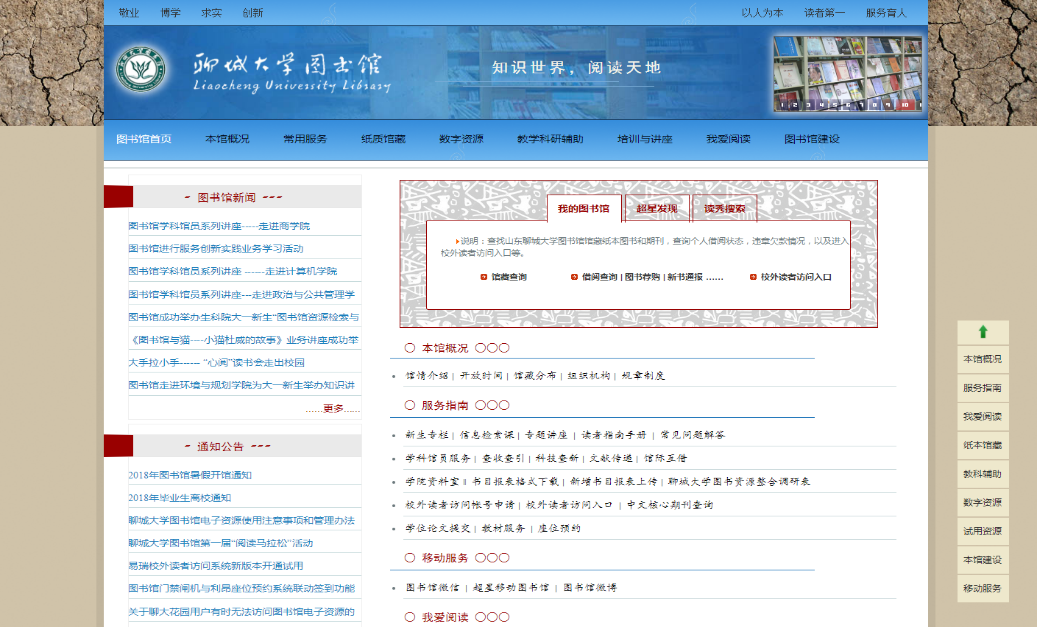Open notice 易瑞校外读者访问系统新版本开通试用
1037x627 pixels.
216,565
